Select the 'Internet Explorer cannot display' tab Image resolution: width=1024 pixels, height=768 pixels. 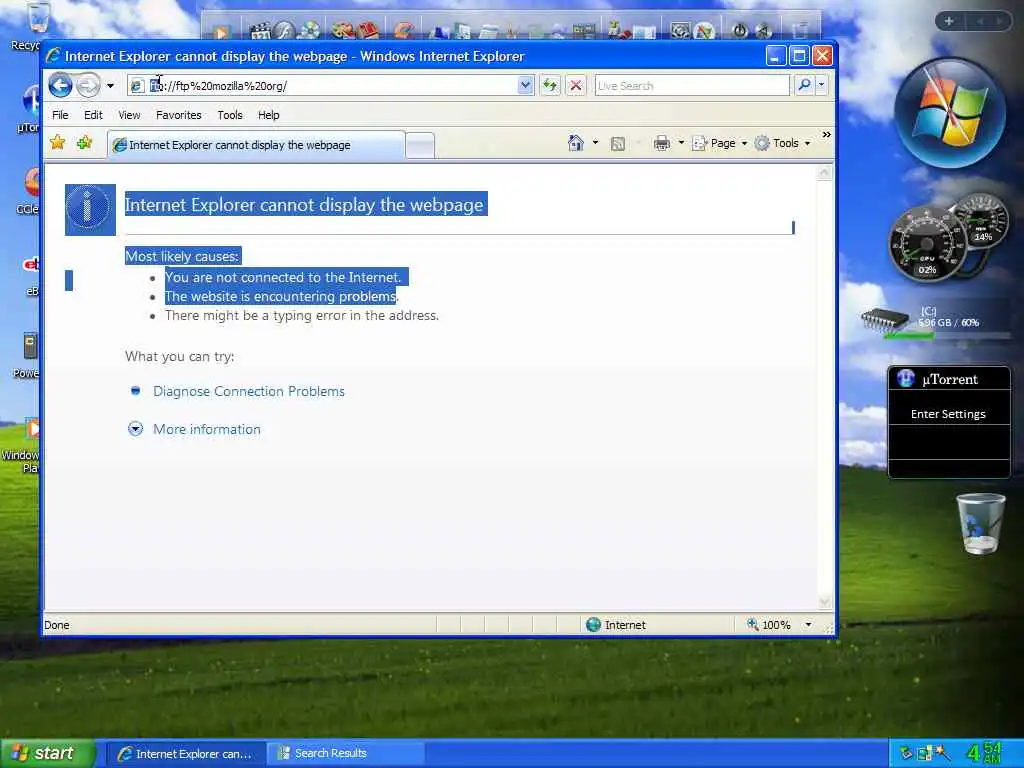click(256, 145)
